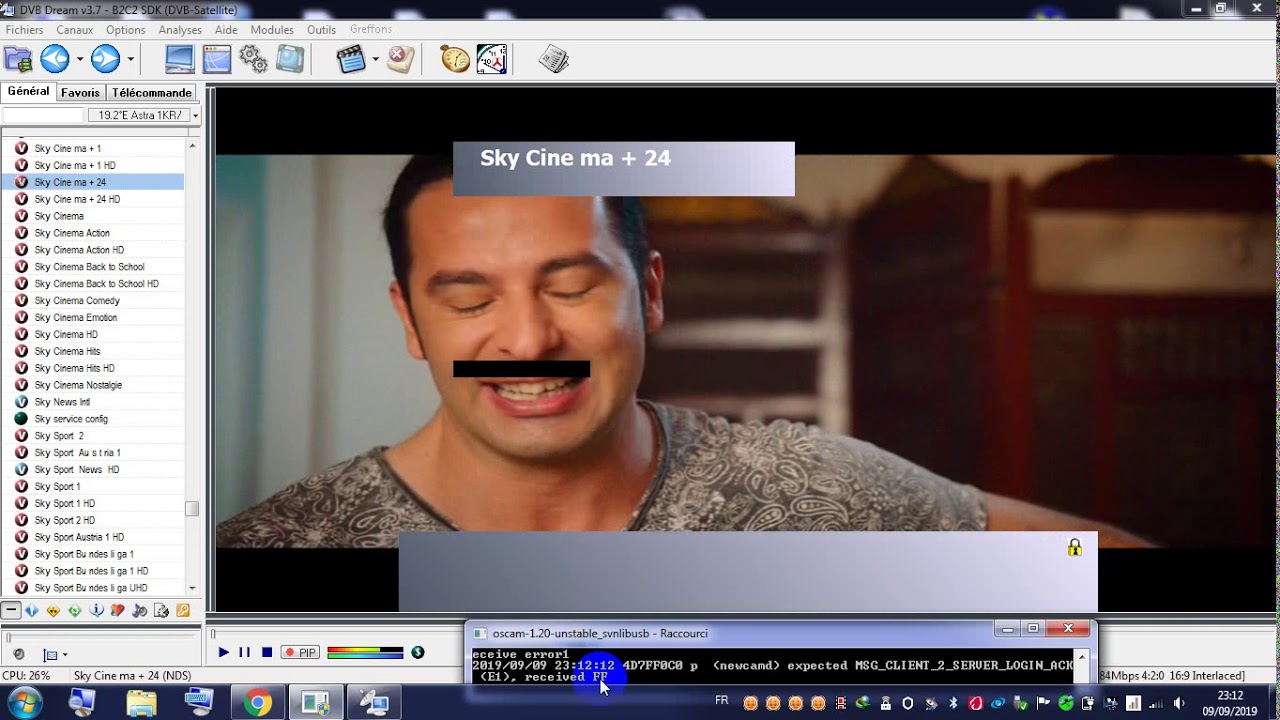This screenshot has width=1280, height=720.
Task: Open the stopwatch timer icon
Action: [455, 60]
